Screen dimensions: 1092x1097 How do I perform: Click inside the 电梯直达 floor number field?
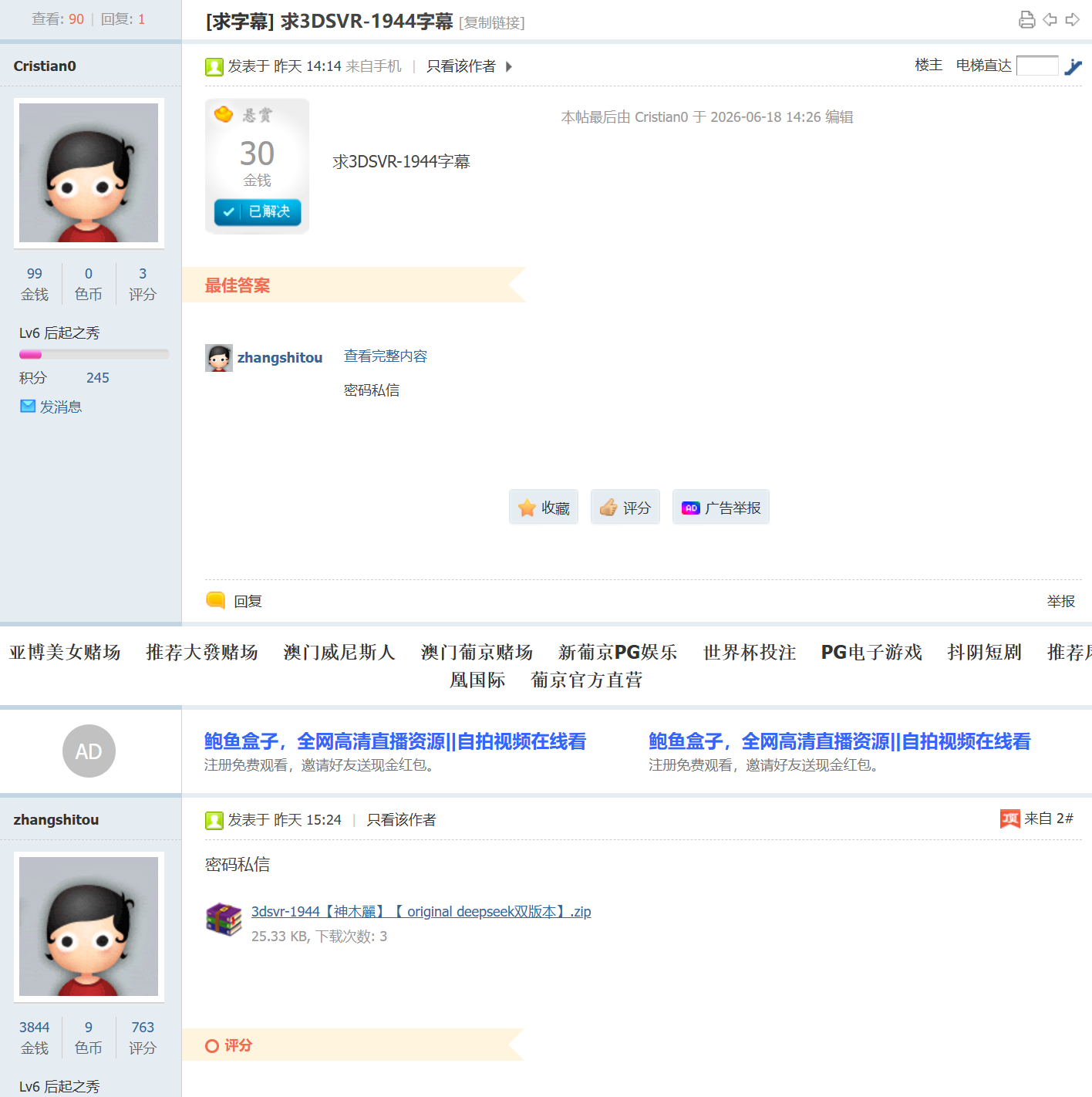(1037, 66)
